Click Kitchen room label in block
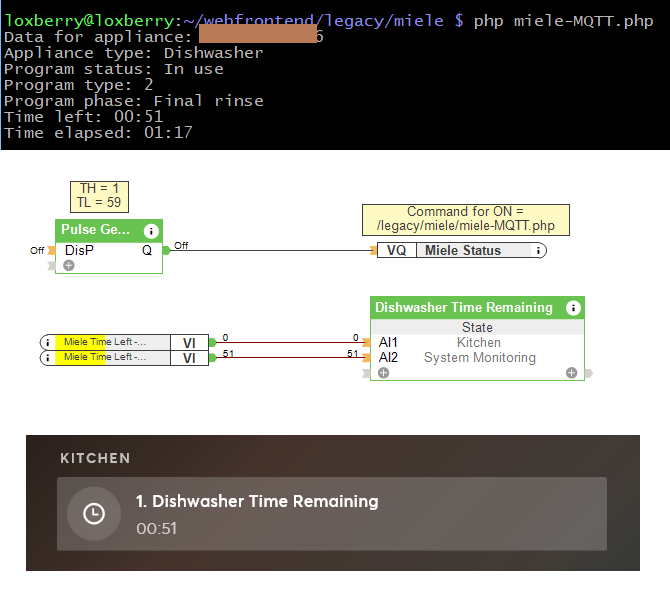Viewport: 670px width, 600px height. [479, 342]
